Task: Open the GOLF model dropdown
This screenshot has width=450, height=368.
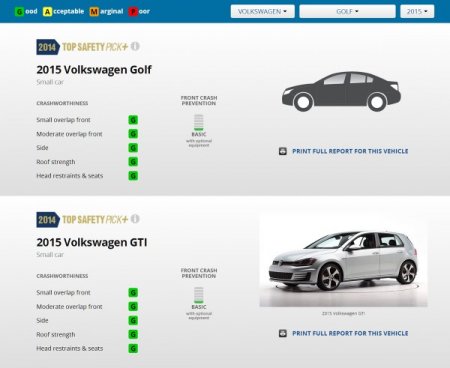Action: tap(347, 11)
